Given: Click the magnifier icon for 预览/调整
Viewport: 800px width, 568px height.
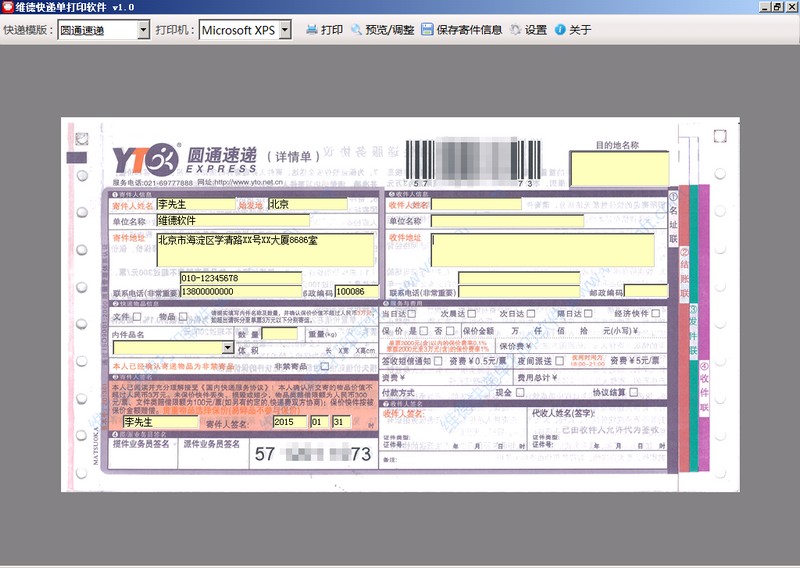Looking at the screenshot, I should tap(357, 30).
